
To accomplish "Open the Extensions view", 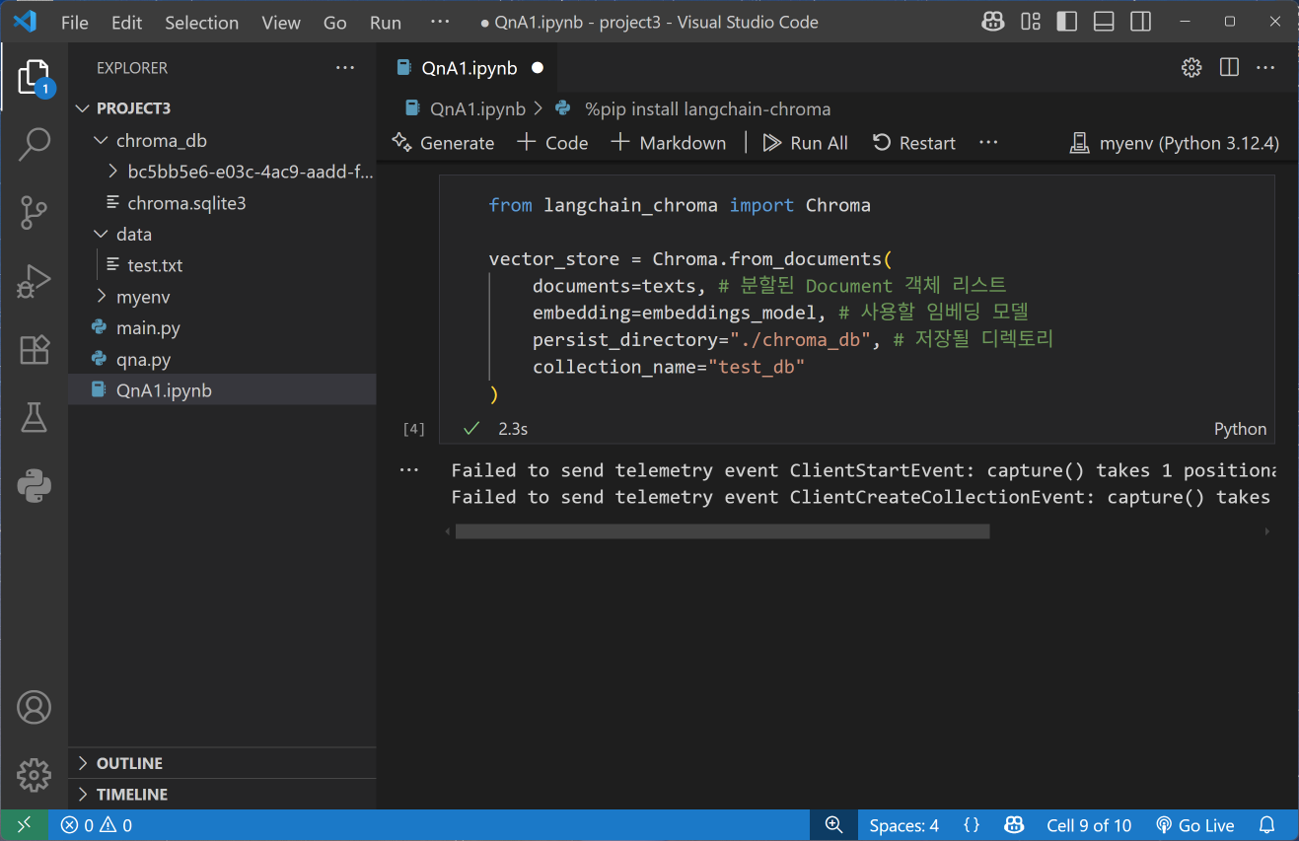I will [34, 350].
